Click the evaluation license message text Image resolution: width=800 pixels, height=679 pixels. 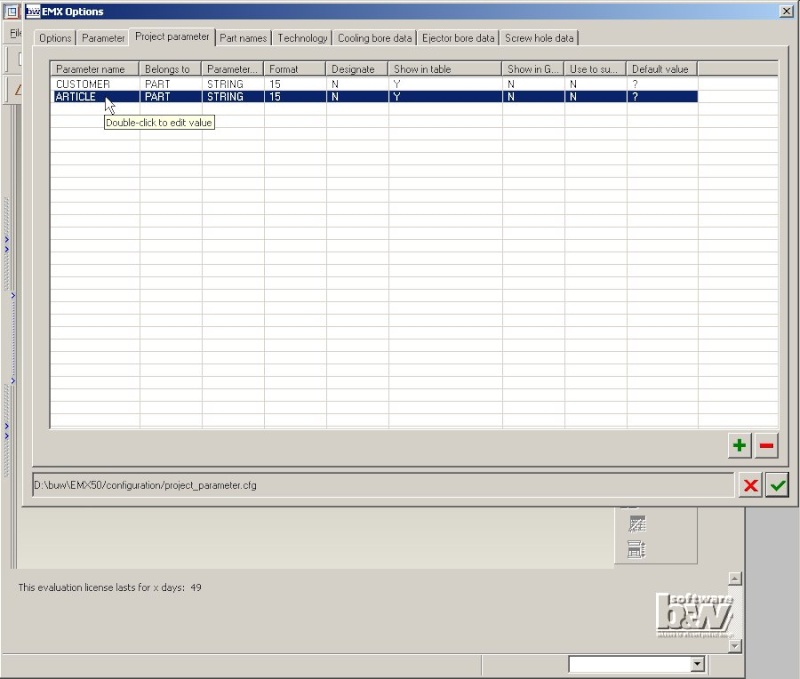coord(110,587)
